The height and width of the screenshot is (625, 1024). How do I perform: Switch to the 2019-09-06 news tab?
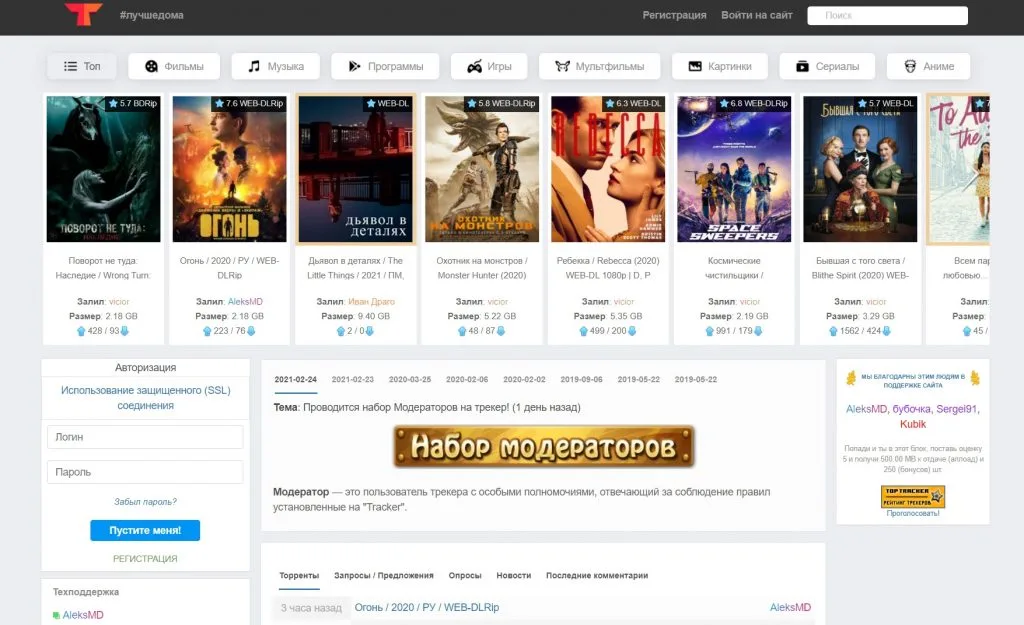[x=581, y=379]
